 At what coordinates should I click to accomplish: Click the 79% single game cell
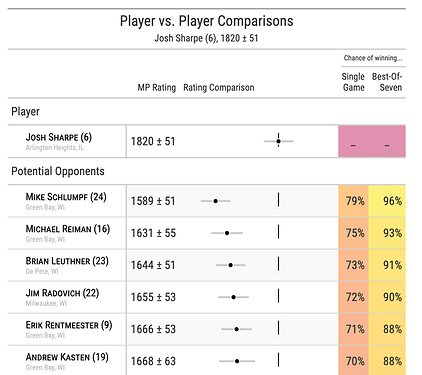click(354, 201)
